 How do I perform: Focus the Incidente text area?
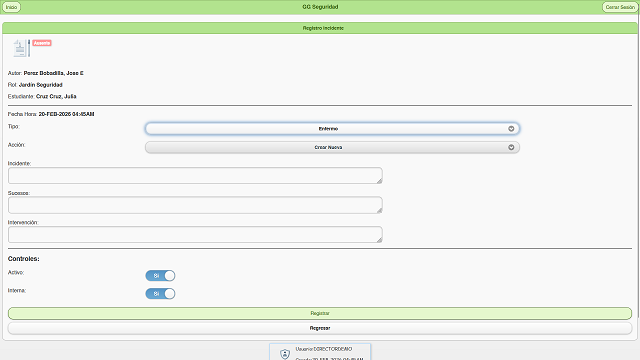(195, 176)
